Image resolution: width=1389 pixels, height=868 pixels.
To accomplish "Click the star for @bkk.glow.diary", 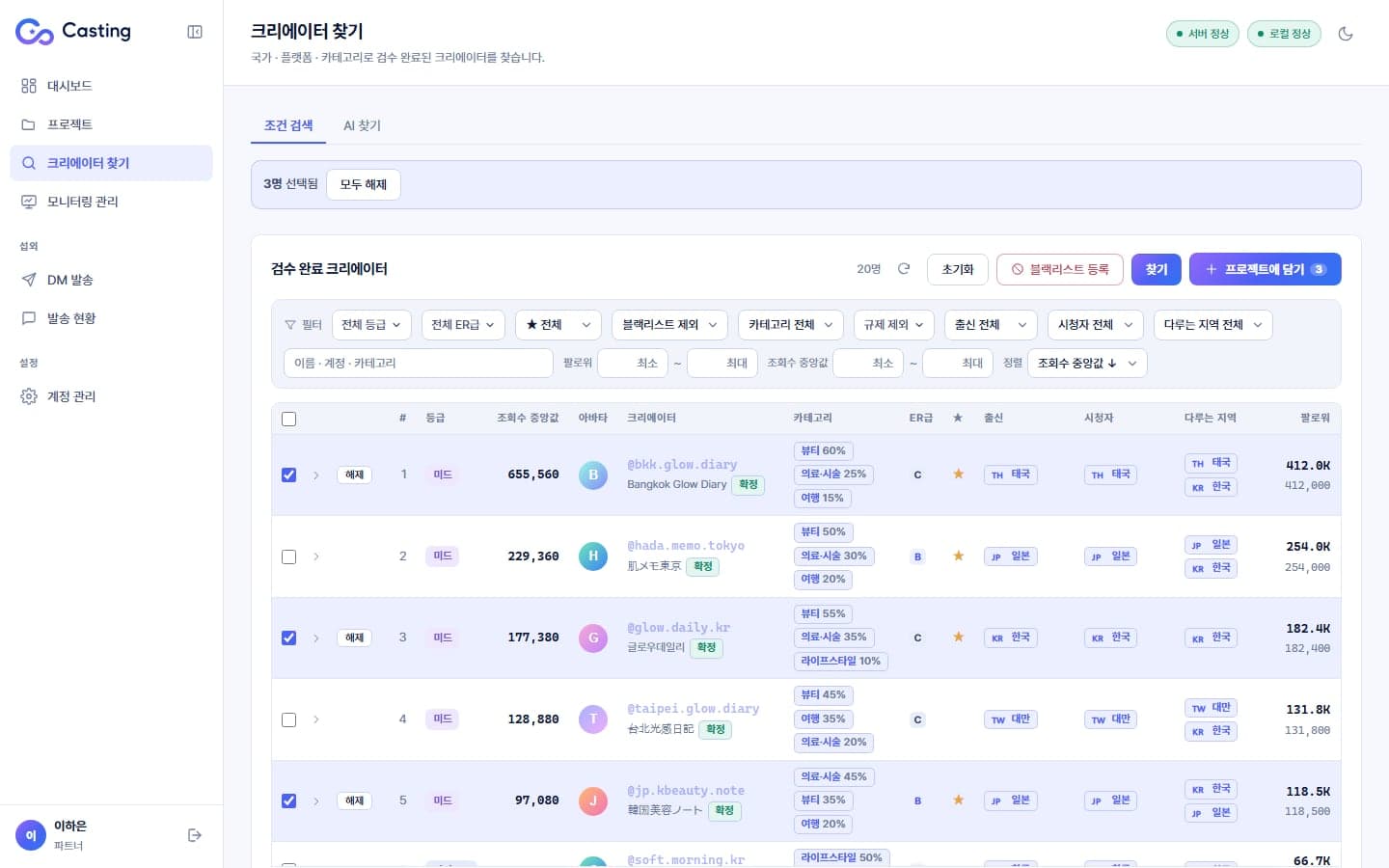I will [958, 475].
